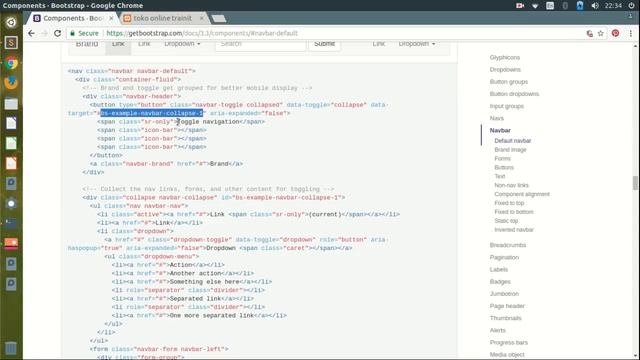This screenshot has width=640, height=360.
Task: Launch Firefox from the dock
Action: coord(11,83)
